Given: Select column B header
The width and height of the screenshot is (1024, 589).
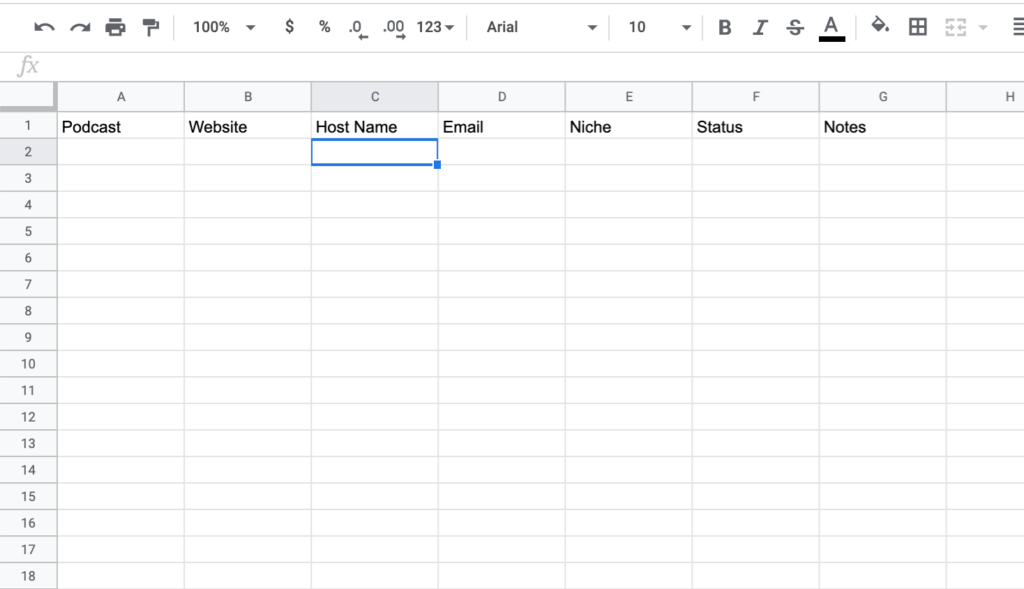Looking at the screenshot, I should pyautogui.click(x=248, y=97).
